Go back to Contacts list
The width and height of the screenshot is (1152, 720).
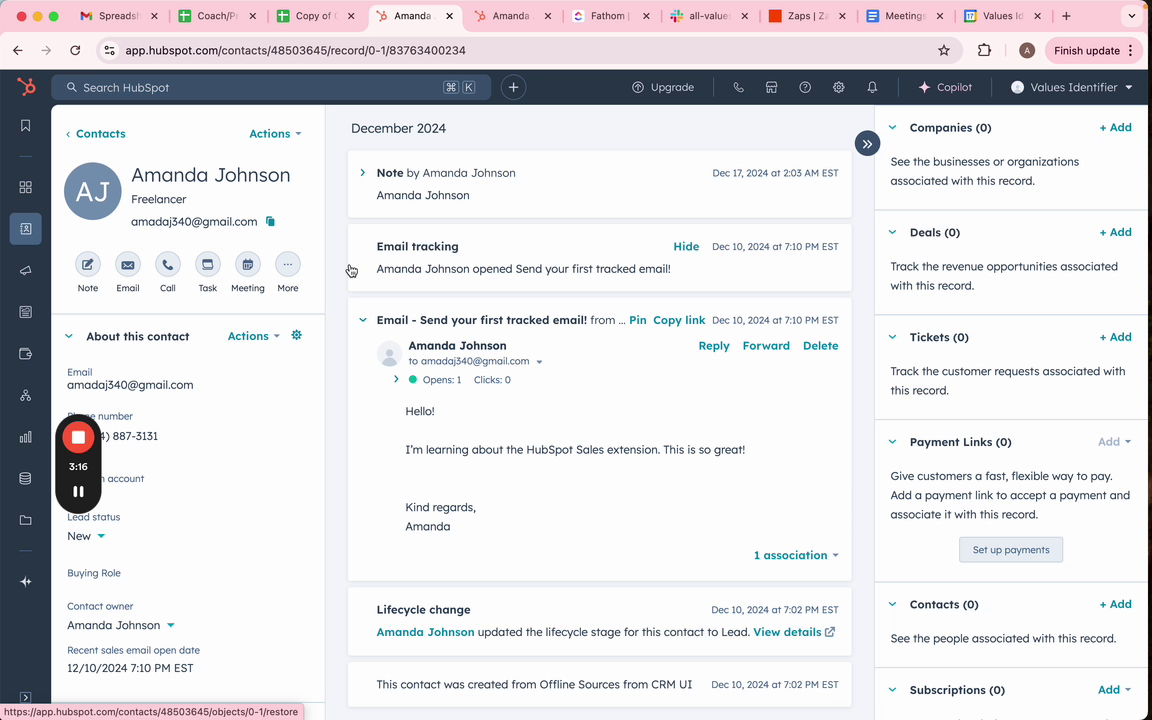click(96, 134)
